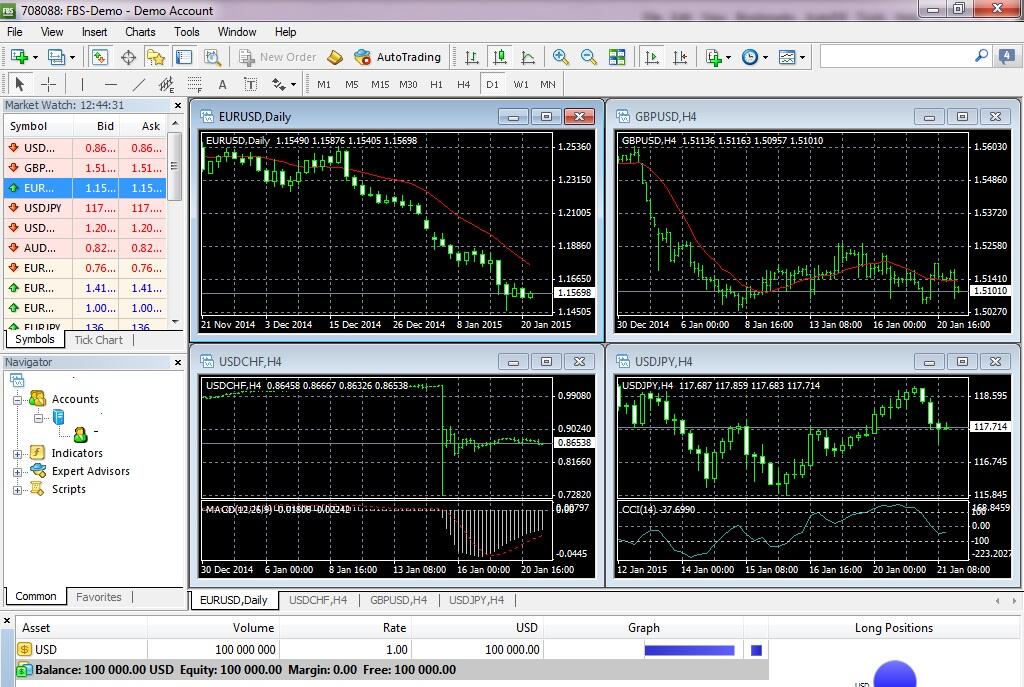Switch chart to Candlesticks icon
This screenshot has height=687, width=1024.
click(x=500, y=57)
